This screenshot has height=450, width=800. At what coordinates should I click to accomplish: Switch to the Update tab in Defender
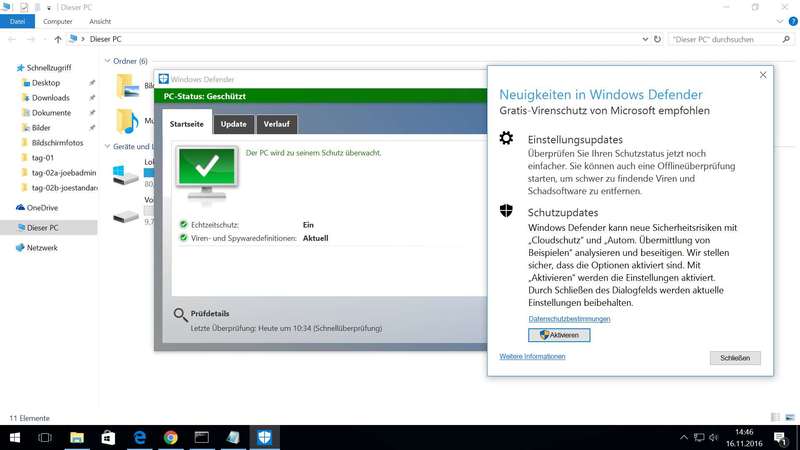coord(234,124)
